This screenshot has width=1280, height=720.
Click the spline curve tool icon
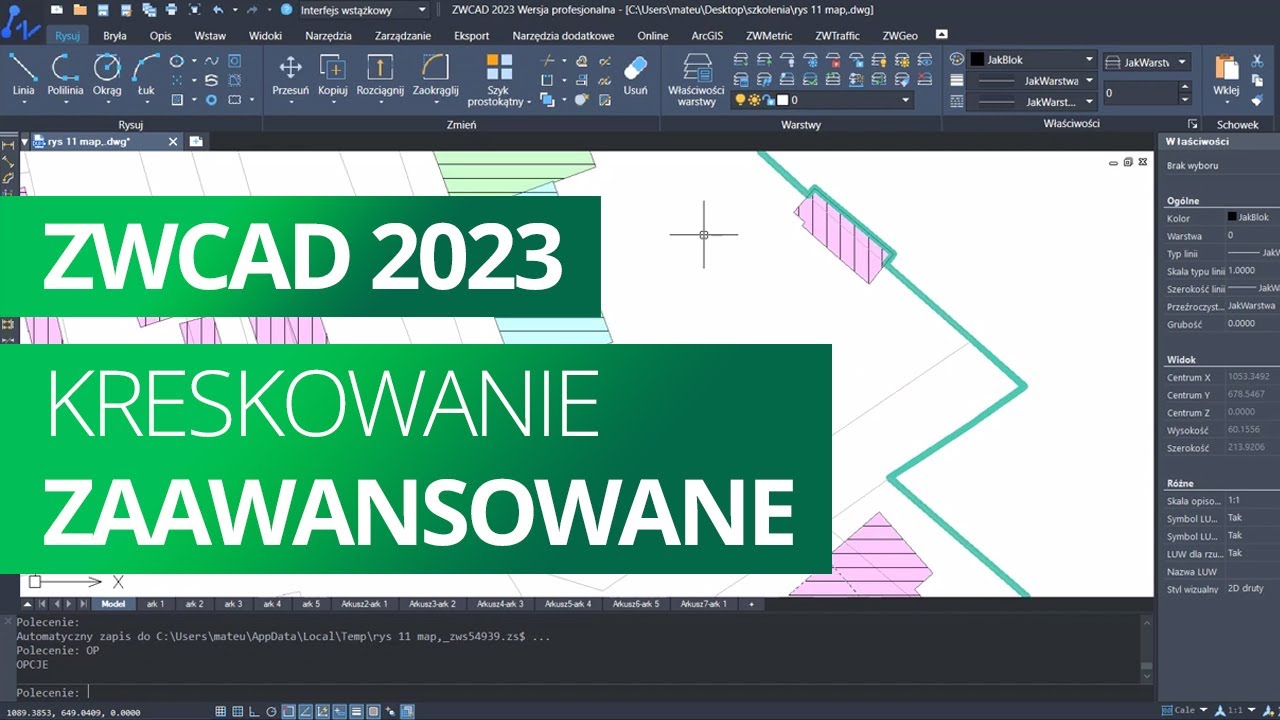tap(211, 61)
